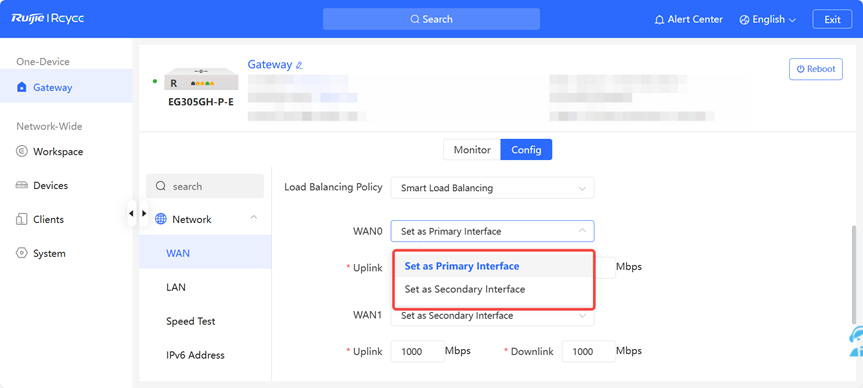Select Workspace in the sidebar
The height and width of the screenshot is (388, 863).
click(x=66, y=151)
